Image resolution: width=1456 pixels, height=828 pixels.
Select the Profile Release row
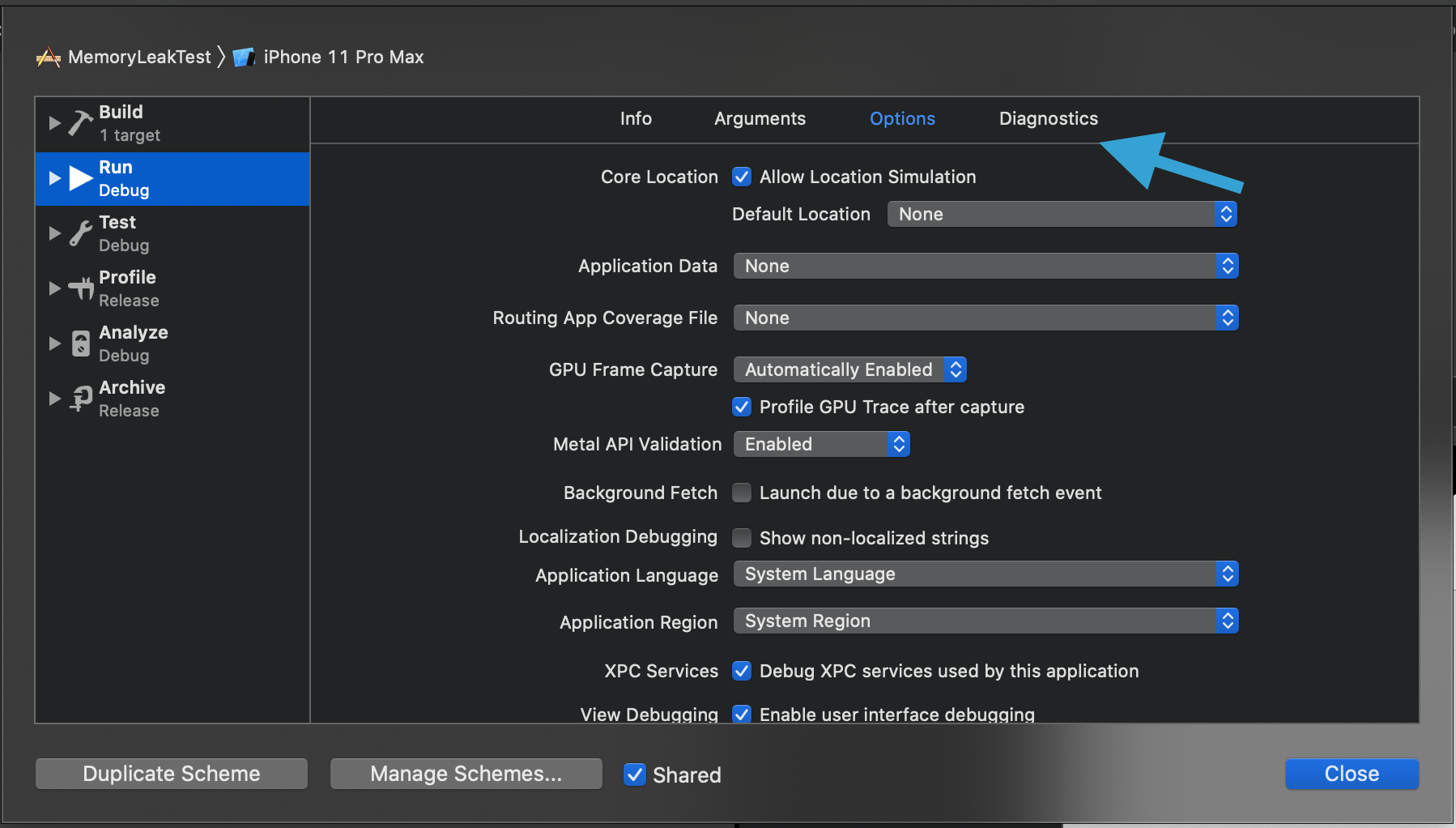pos(172,288)
